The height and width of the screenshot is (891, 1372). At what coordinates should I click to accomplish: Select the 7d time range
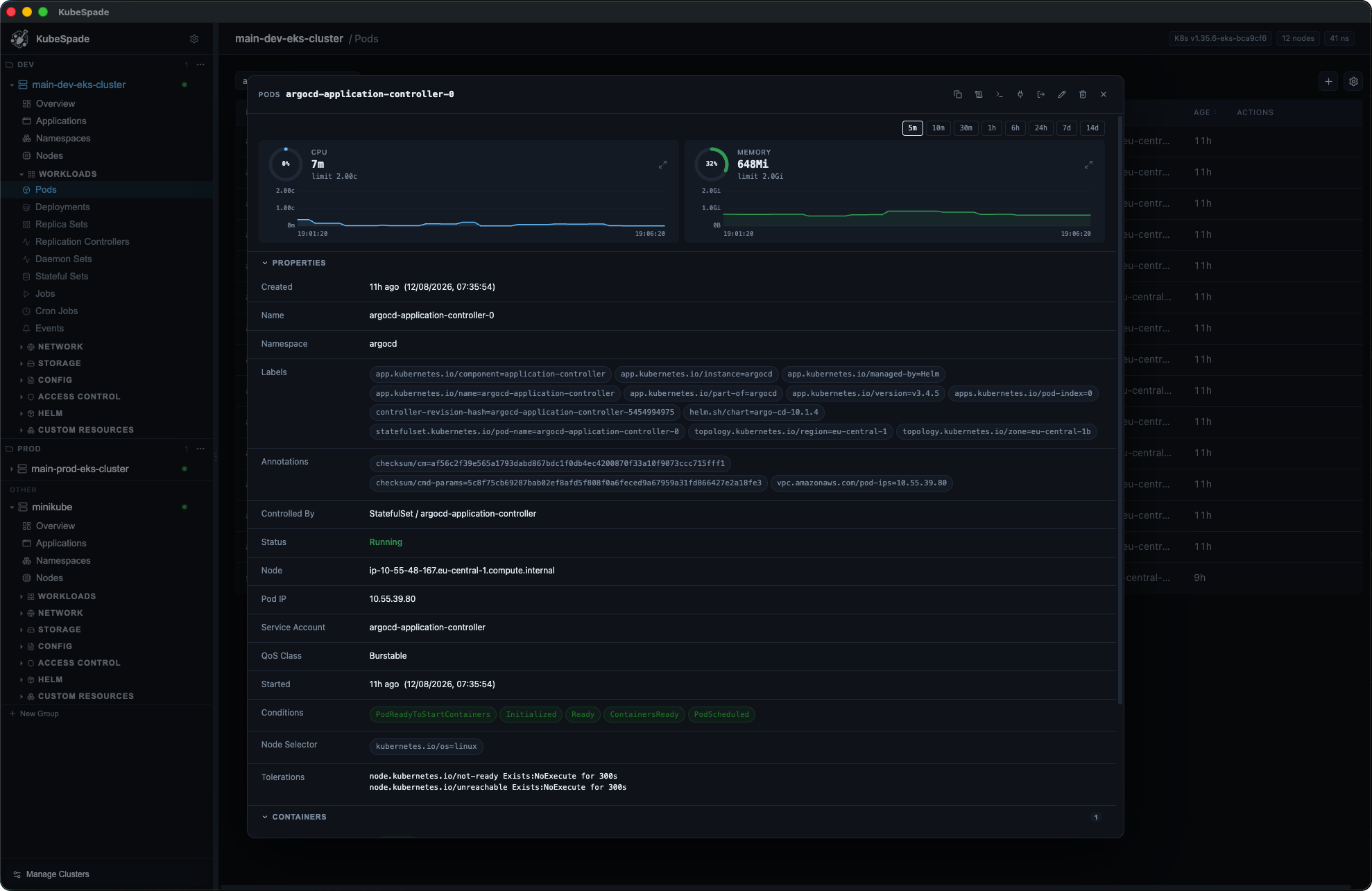point(1067,128)
